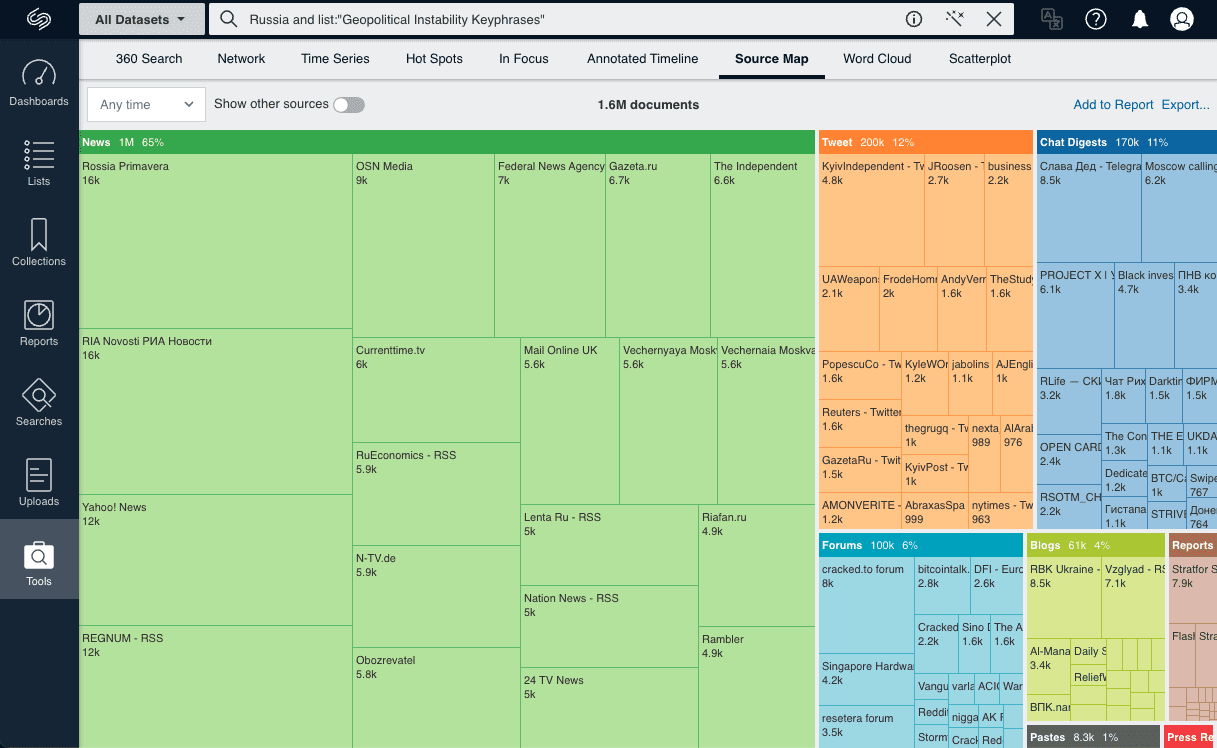Click the magic wand icon in the search bar
This screenshot has height=748, width=1217.
(954, 19)
